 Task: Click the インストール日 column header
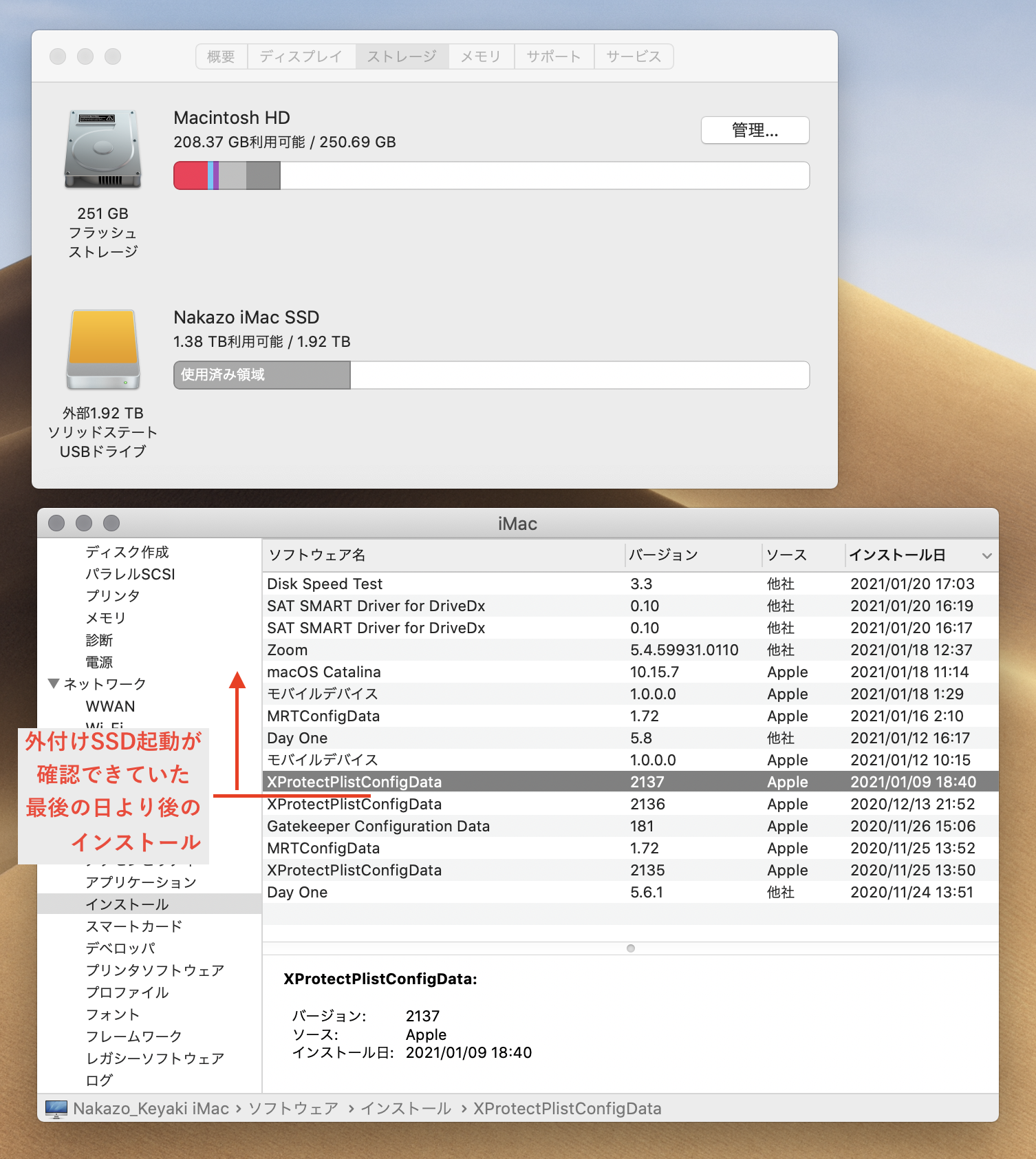point(921,555)
